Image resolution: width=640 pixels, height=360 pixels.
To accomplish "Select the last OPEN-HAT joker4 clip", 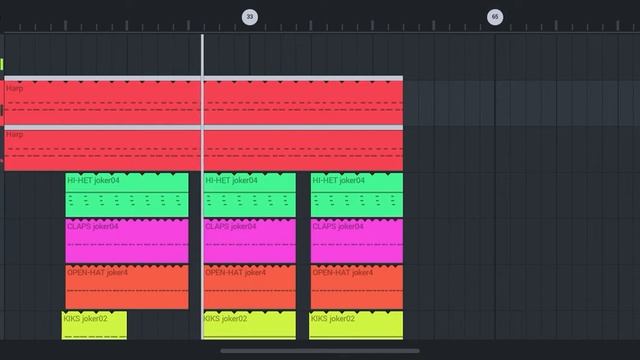I will click(357, 287).
